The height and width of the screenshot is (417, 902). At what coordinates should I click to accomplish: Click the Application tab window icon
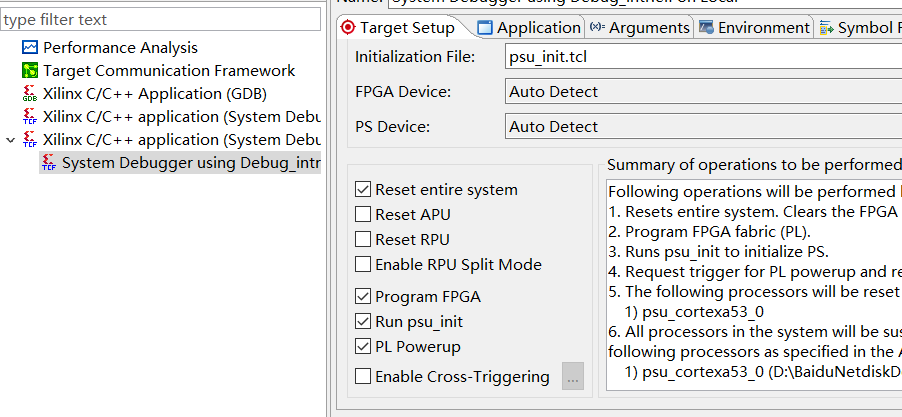click(x=485, y=28)
